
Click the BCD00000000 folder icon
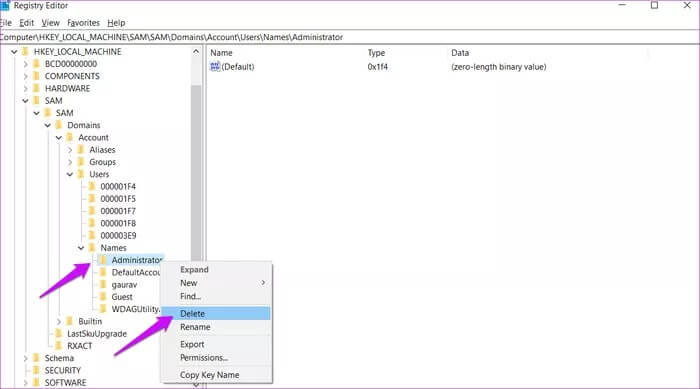[x=37, y=64]
